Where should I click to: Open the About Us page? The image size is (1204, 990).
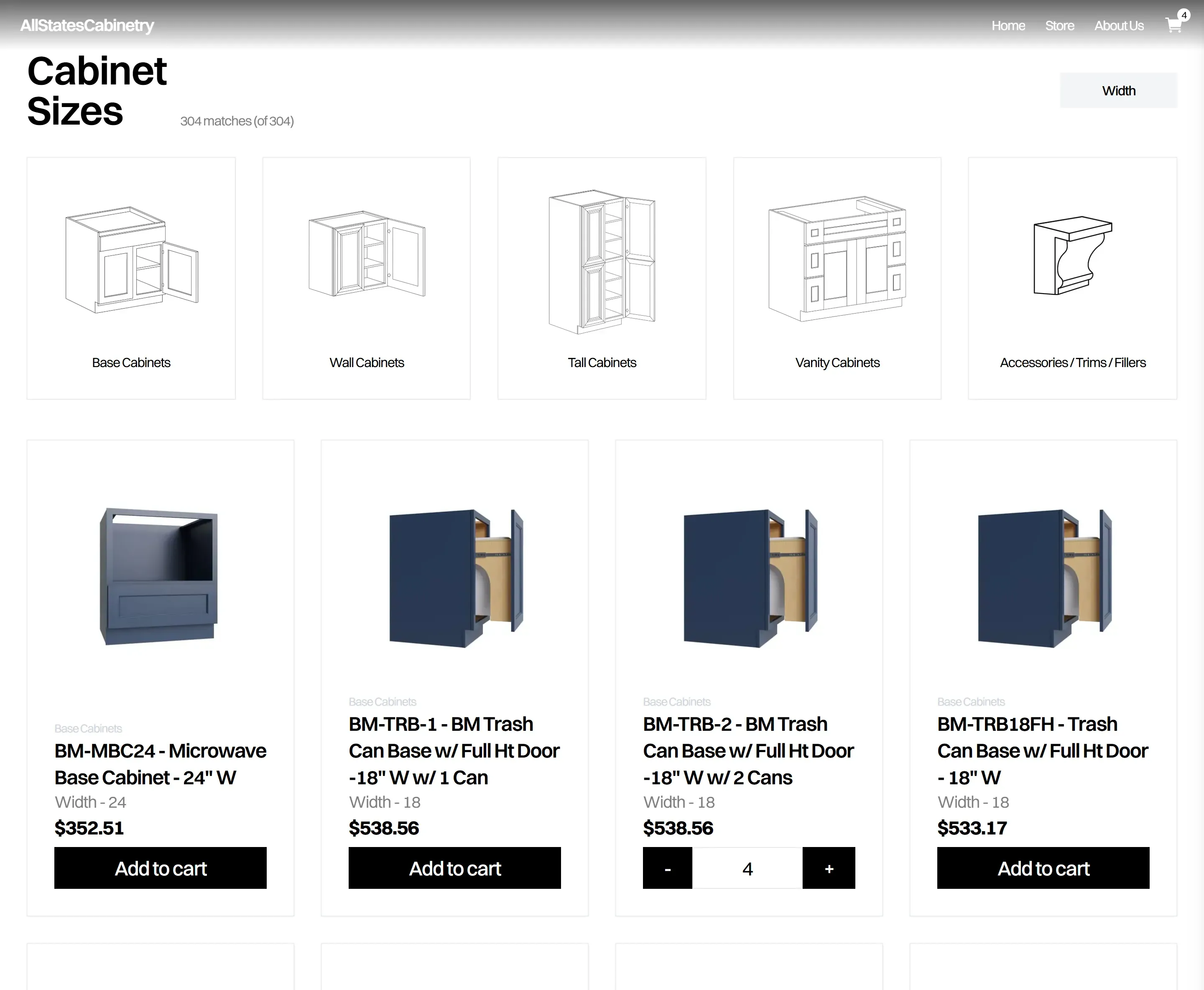coord(1118,26)
